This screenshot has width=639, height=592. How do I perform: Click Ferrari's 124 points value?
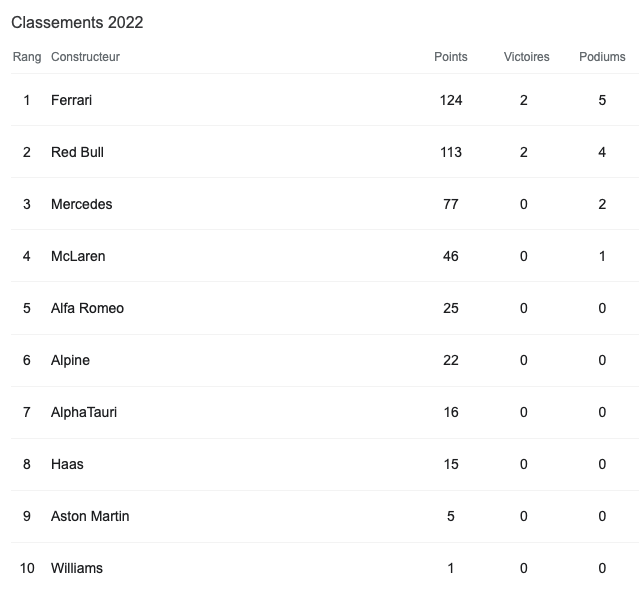(x=451, y=100)
